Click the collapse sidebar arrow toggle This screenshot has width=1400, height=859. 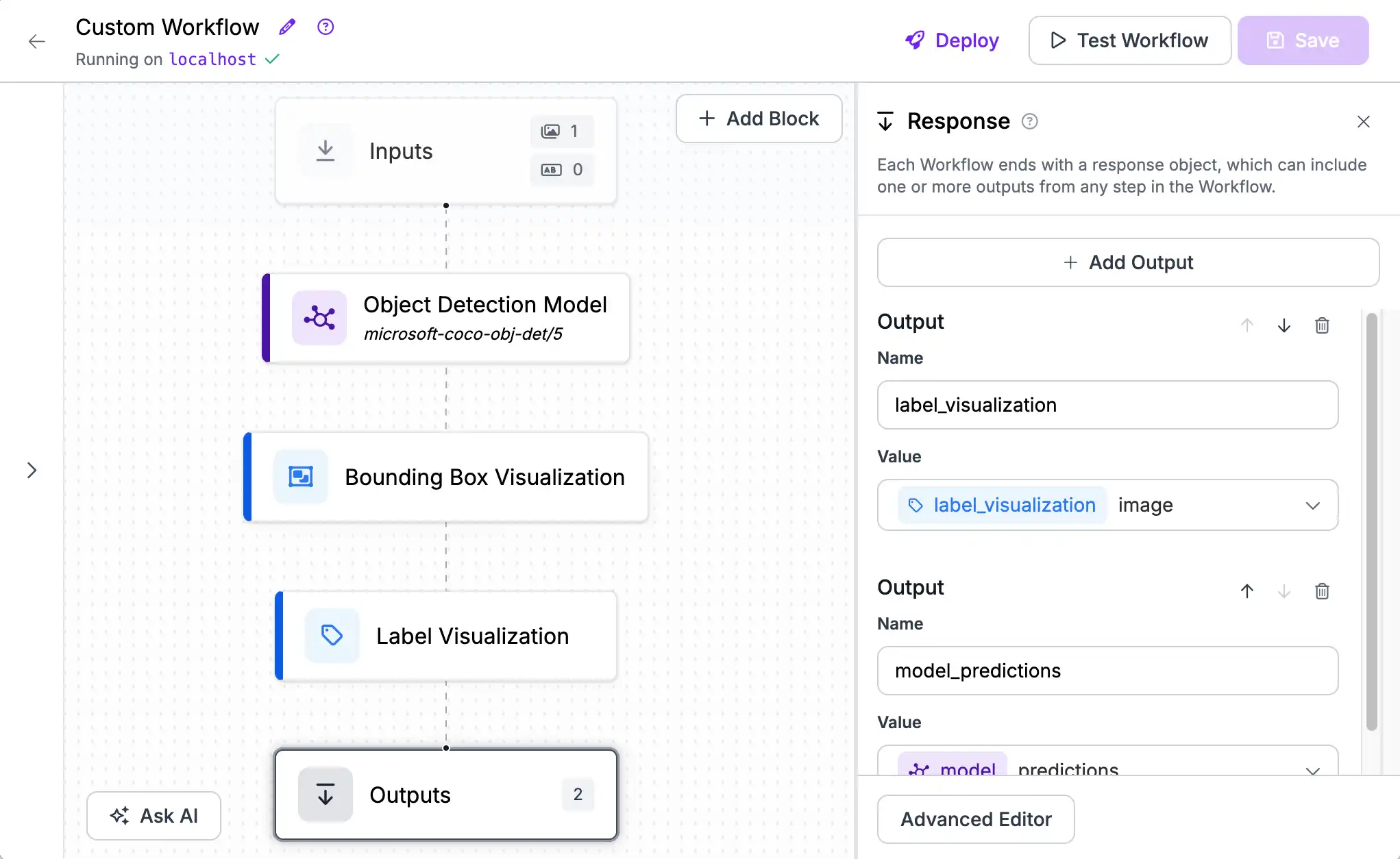31,470
